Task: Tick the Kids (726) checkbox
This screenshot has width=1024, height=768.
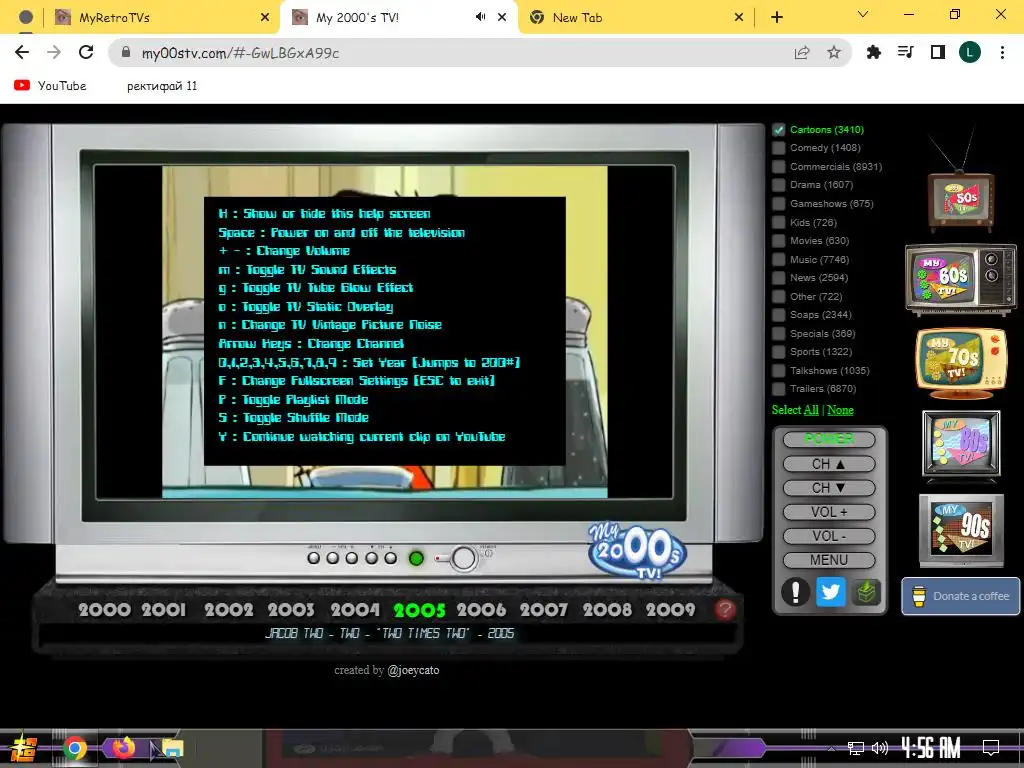Action: [x=778, y=223]
